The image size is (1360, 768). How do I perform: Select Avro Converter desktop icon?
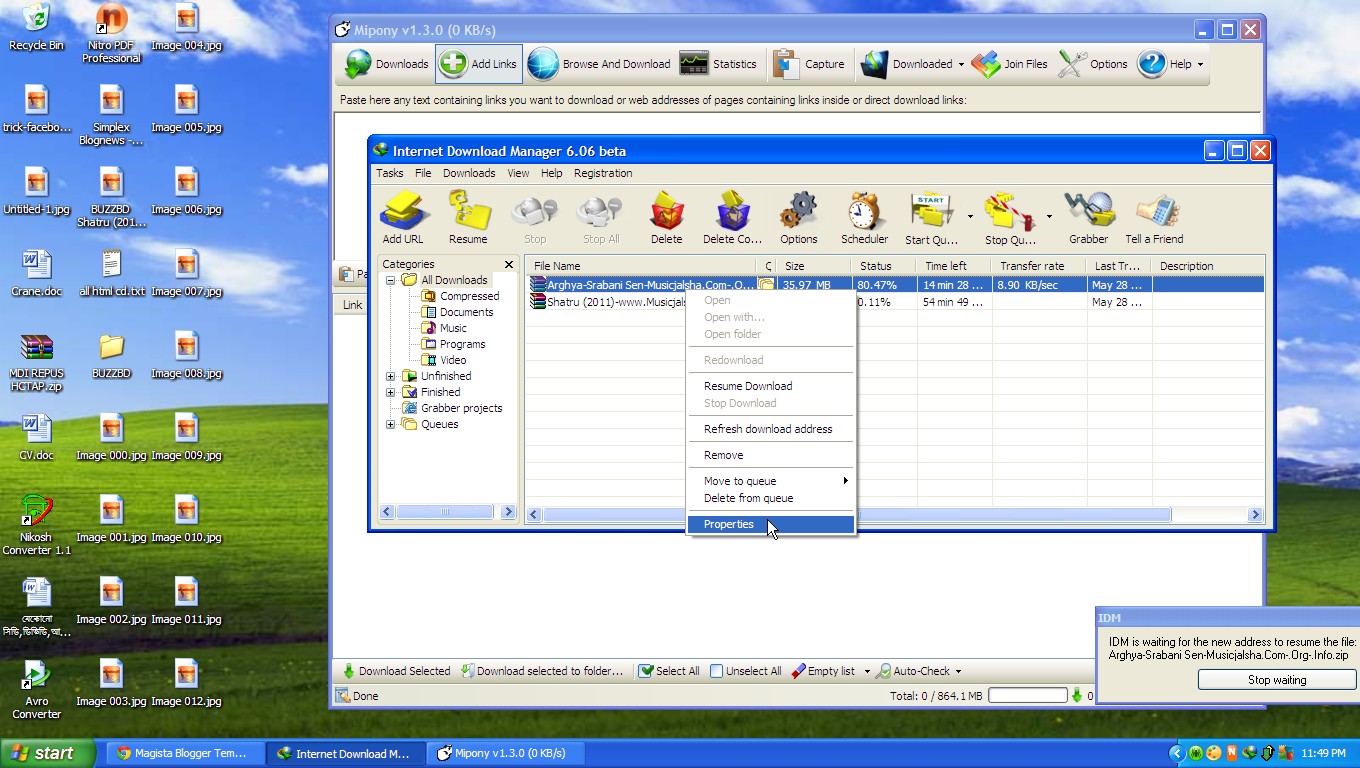pos(36,689)
